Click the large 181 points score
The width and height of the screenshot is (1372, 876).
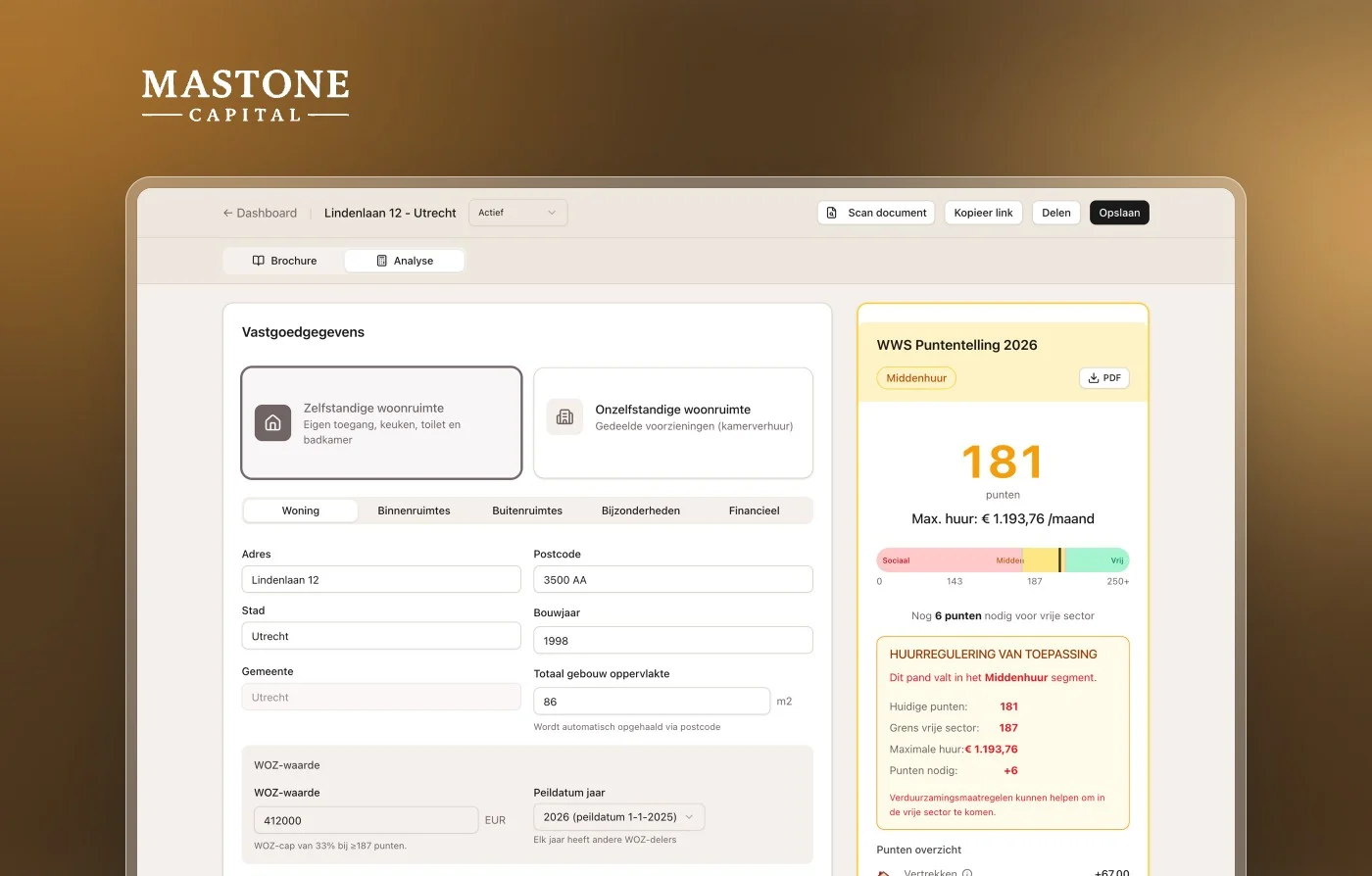tap(1003, 462)
